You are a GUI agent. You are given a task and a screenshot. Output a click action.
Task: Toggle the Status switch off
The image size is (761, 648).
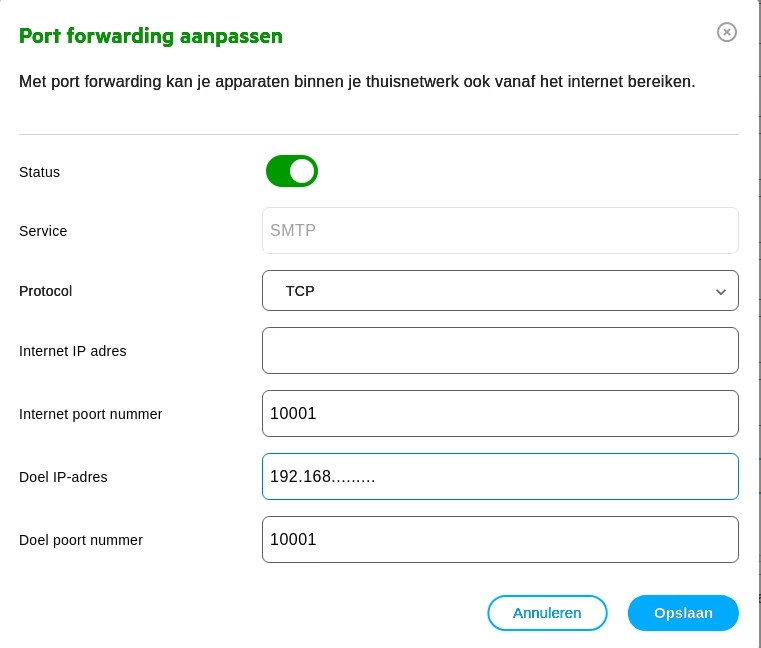[292, 171]
